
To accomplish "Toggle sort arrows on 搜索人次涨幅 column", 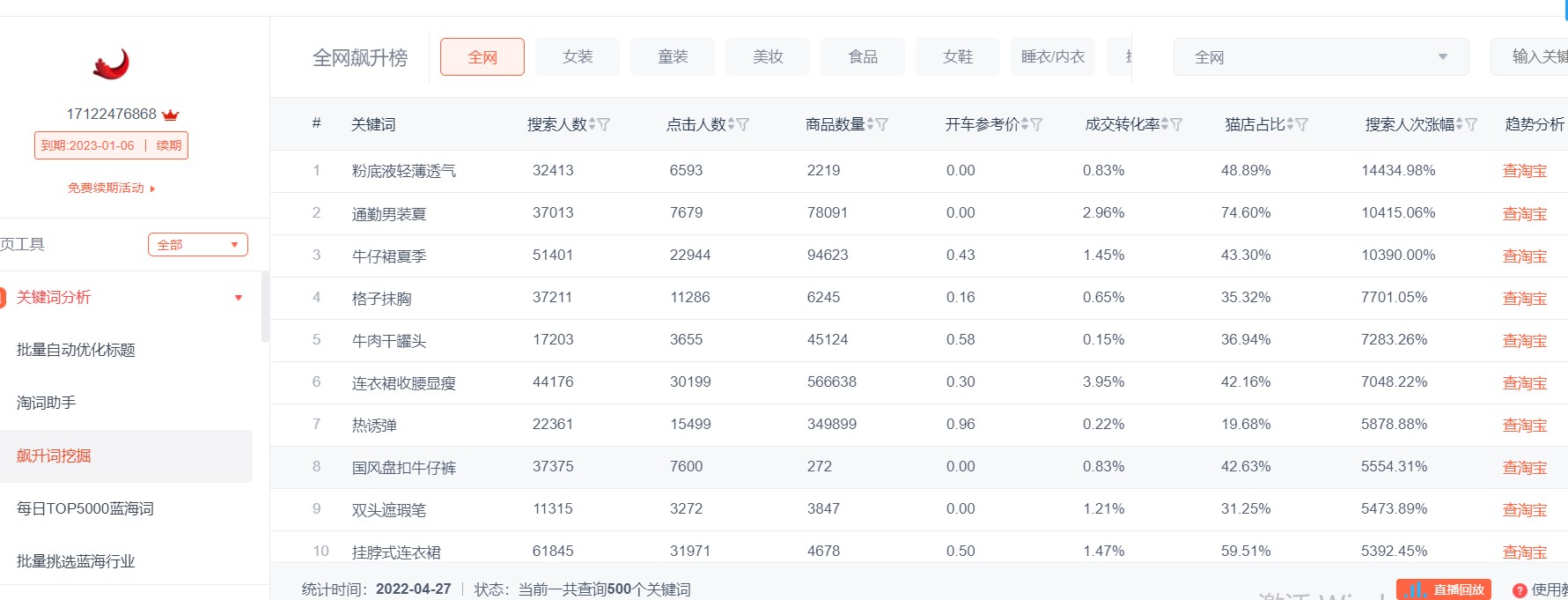I will pos(1460,125).
